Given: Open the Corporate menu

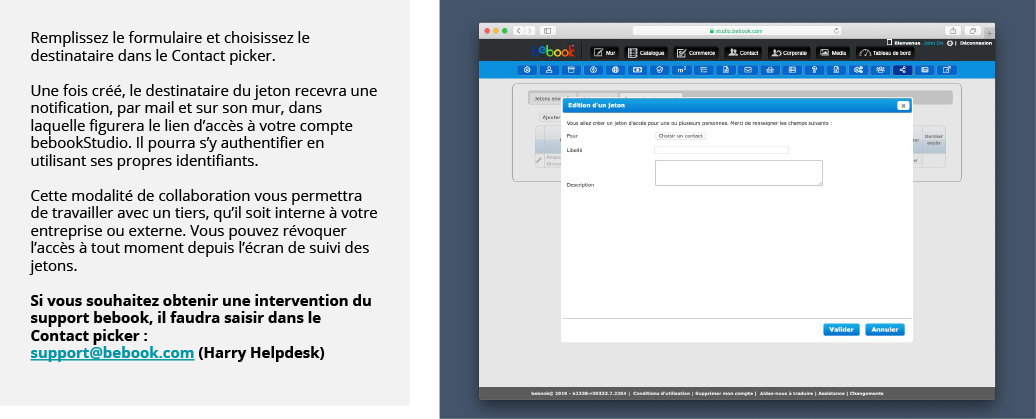Looking at the screenshot, I should click(790, 53).
